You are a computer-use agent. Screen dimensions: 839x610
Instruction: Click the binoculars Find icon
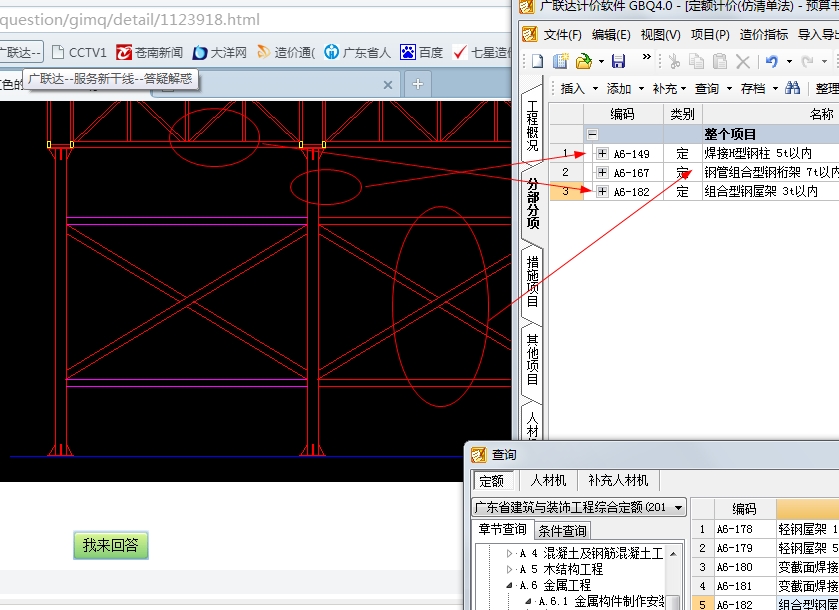pyautogui.click(x=793, y=88)
